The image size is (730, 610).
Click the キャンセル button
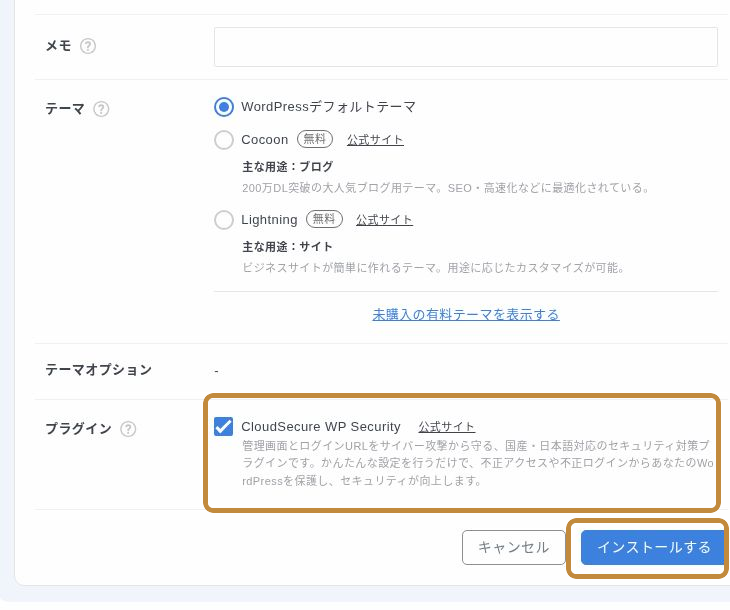click(514, 548)
